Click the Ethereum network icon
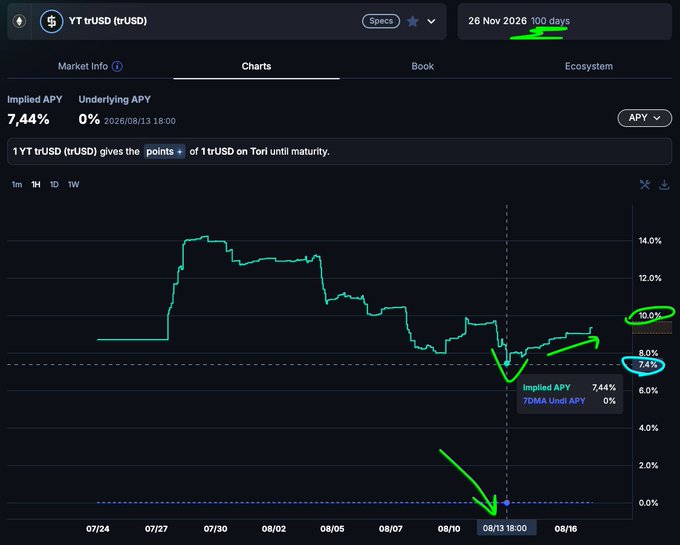This screenshot has width=680, height=545. [x=19, y=21]
